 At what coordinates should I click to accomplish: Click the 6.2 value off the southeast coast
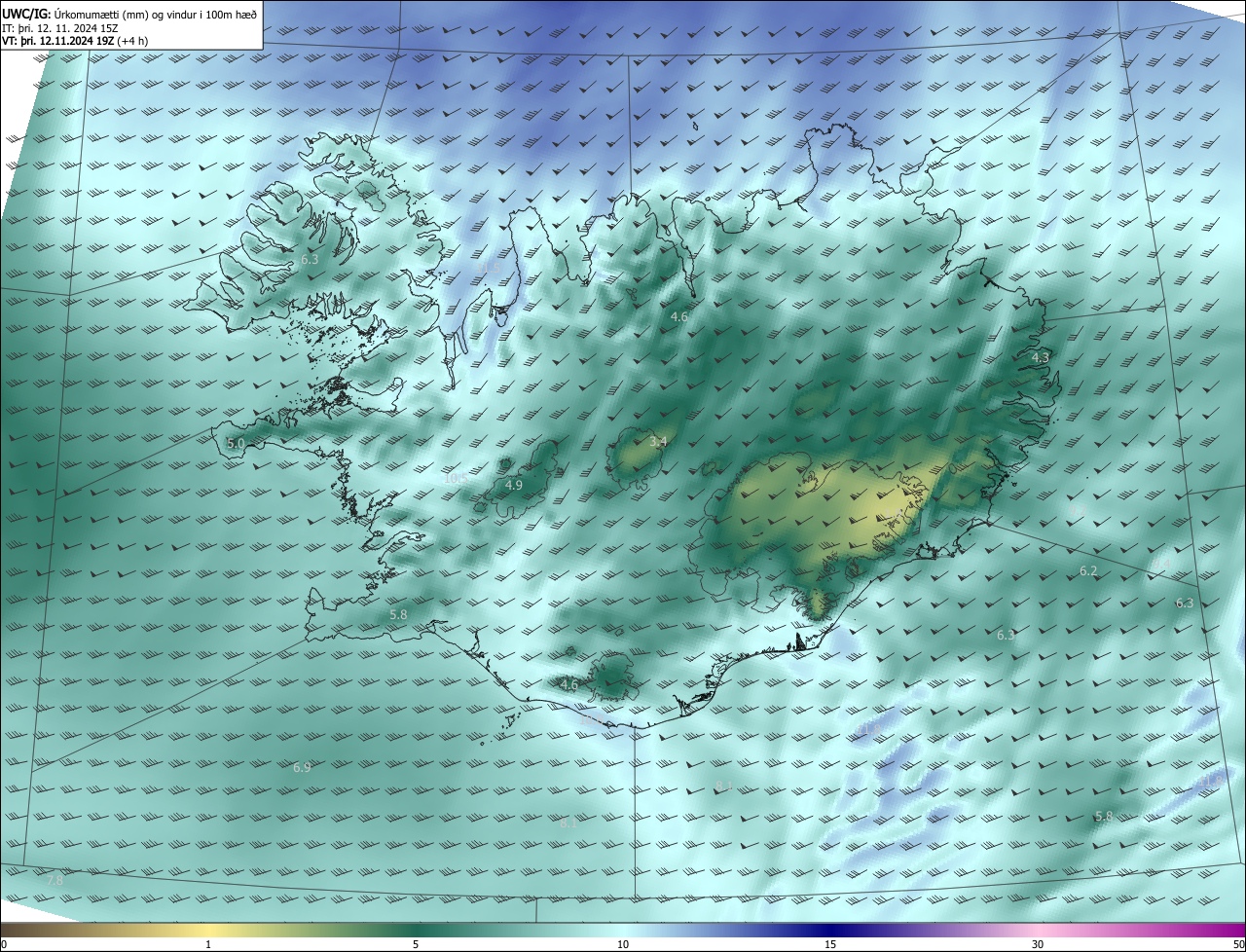tap(1088, 571)
